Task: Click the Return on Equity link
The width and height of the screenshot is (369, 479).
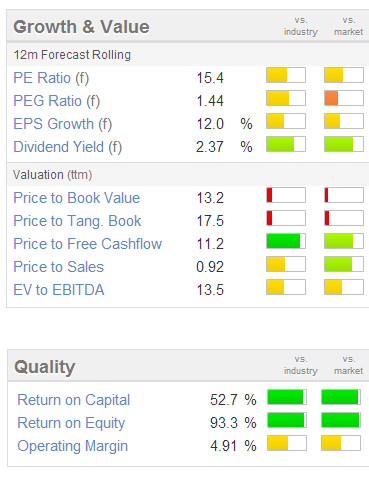Action: 71,423
